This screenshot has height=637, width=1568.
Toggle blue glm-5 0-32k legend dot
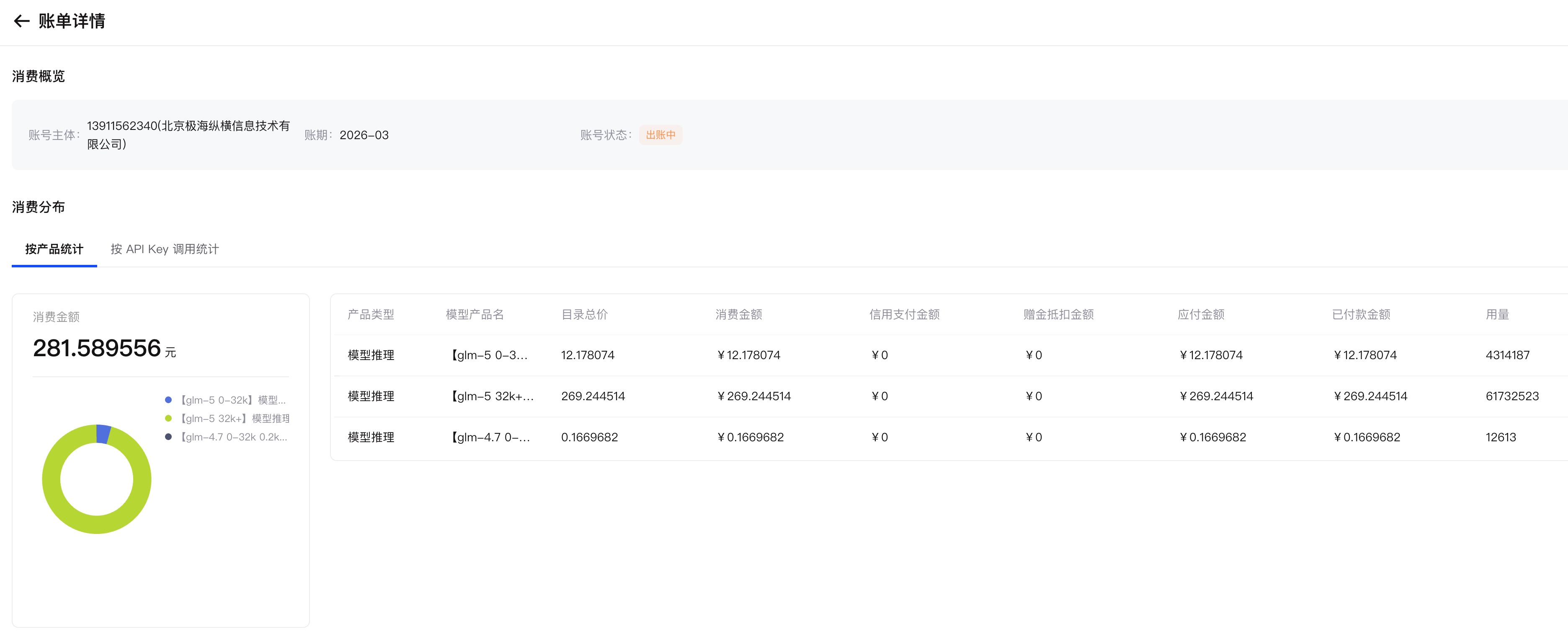pyautogui.click(x=169, y=400)
